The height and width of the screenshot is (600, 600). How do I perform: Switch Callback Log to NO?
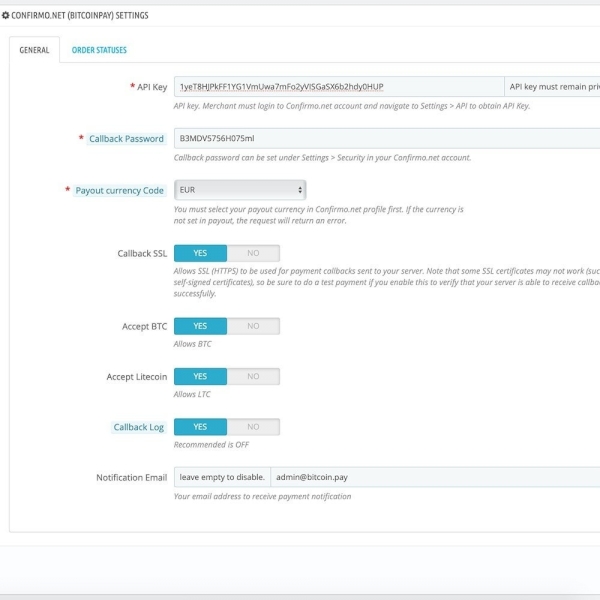coord(253,427)
